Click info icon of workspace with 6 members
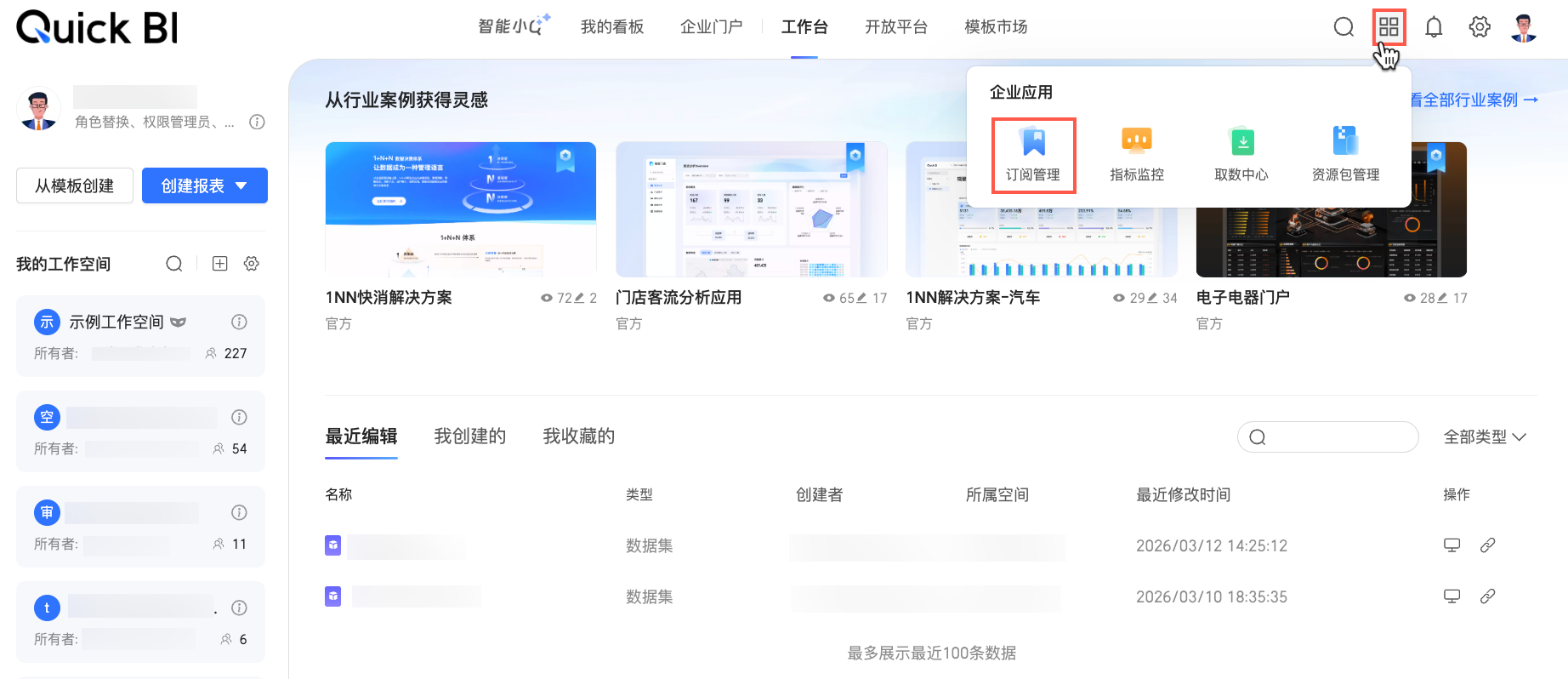 pos(240,608)
